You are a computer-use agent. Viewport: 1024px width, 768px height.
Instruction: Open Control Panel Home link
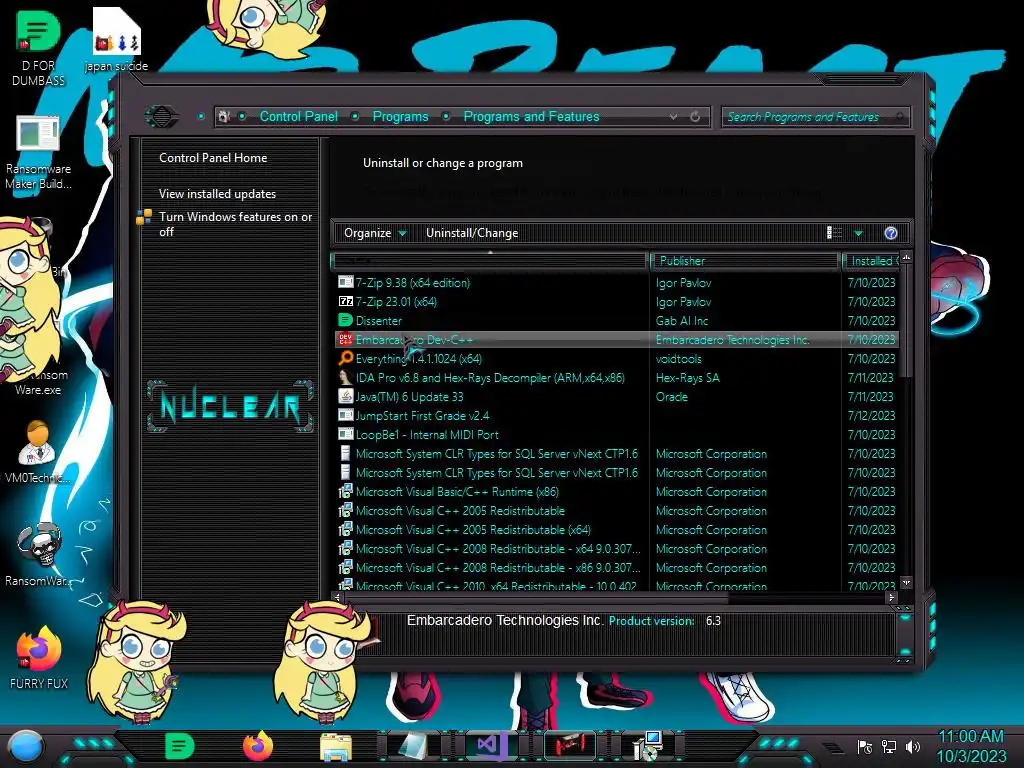(x=213, y=157)
